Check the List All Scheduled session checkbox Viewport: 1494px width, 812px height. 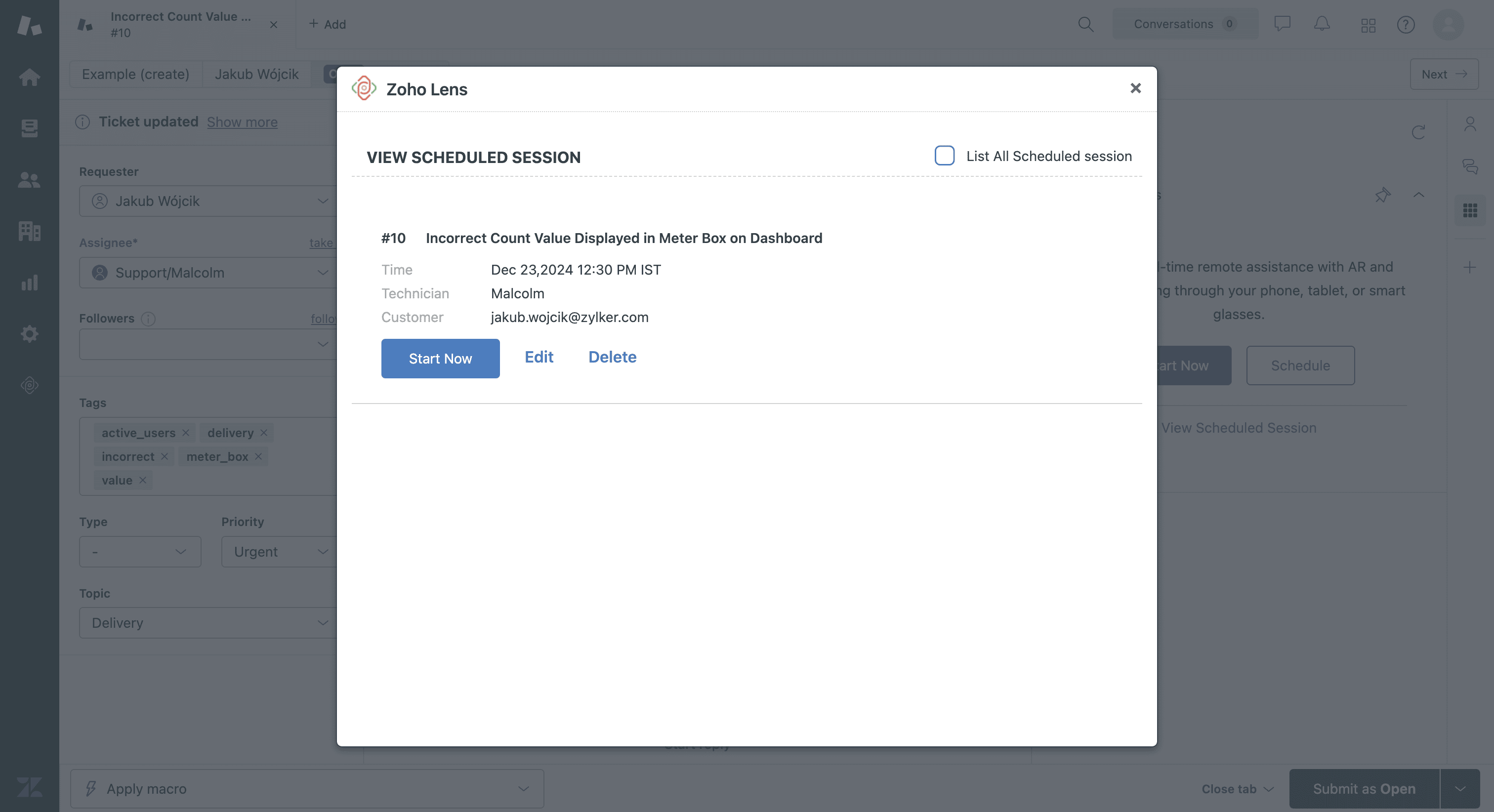pyautogui.click(x=944, y=156)
